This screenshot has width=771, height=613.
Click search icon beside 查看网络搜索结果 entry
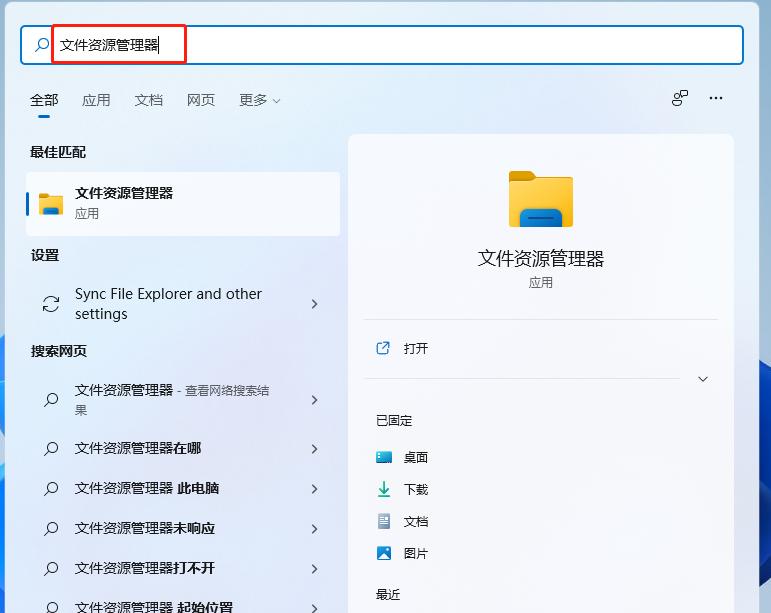click(51, 400)
